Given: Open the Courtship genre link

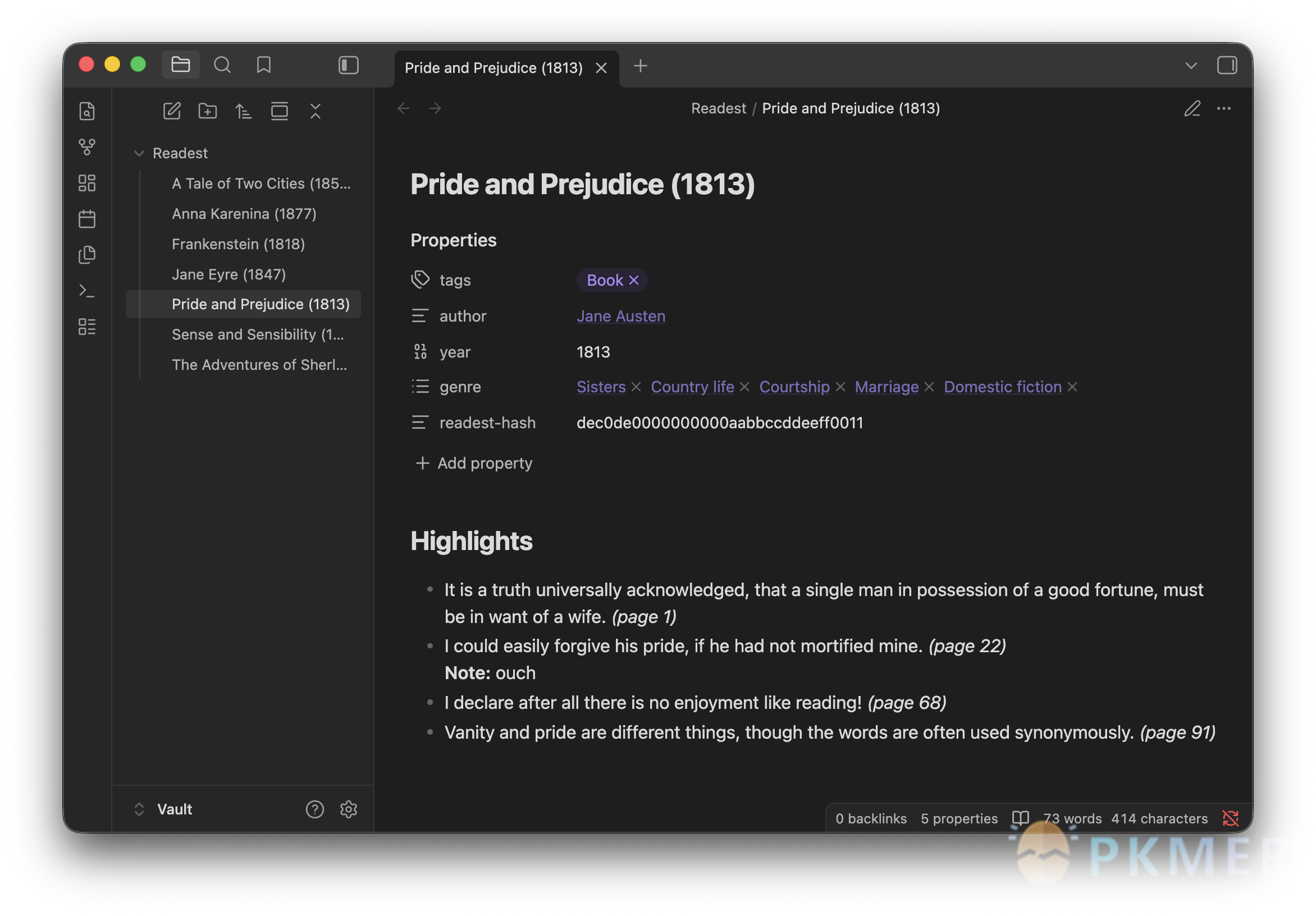Looking at the screenshot, I should [x=794, y=387].
